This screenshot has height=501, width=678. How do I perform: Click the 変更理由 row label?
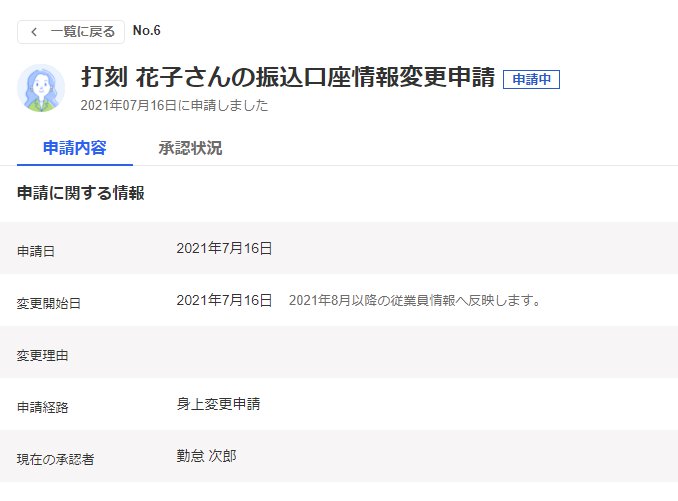pos(42,355)
